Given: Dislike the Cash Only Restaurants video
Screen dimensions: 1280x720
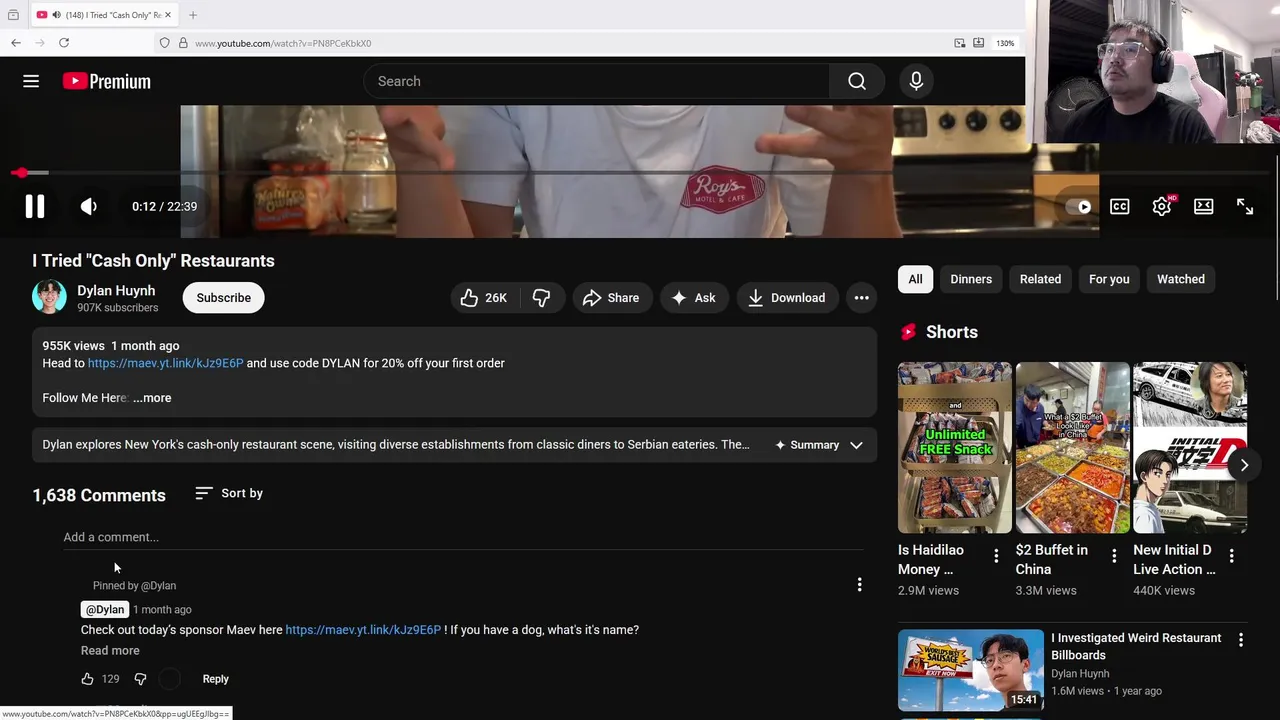Looking at the screenshot, I should [541, 298].
